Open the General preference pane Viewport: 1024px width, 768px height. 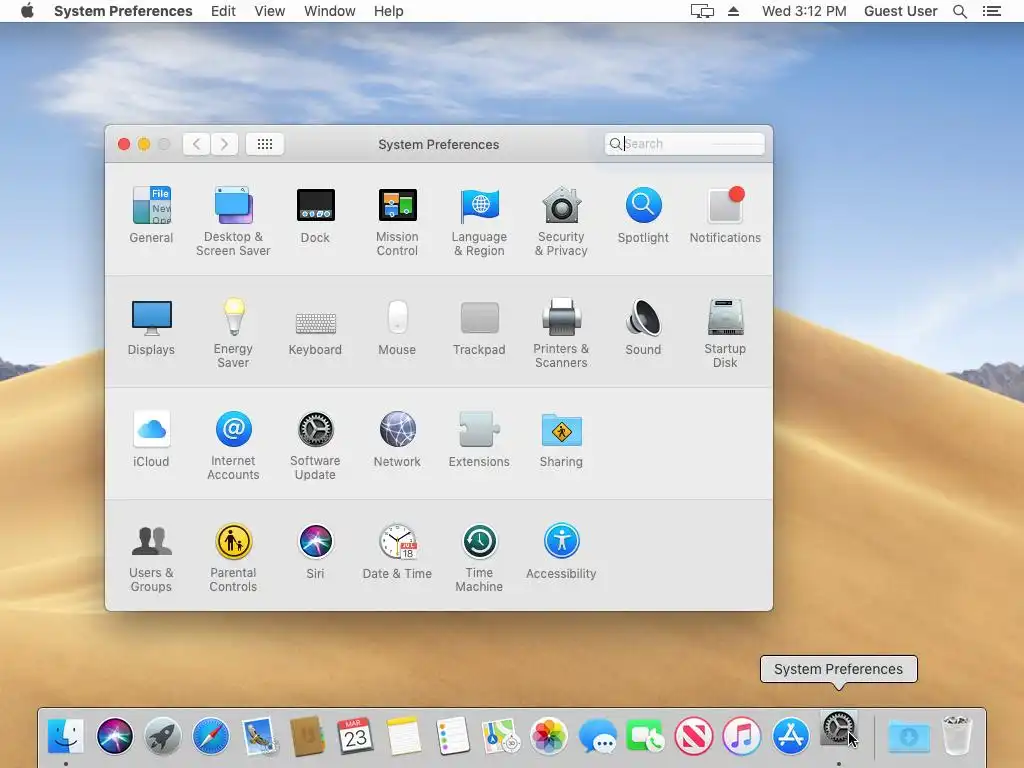point(152,216)
